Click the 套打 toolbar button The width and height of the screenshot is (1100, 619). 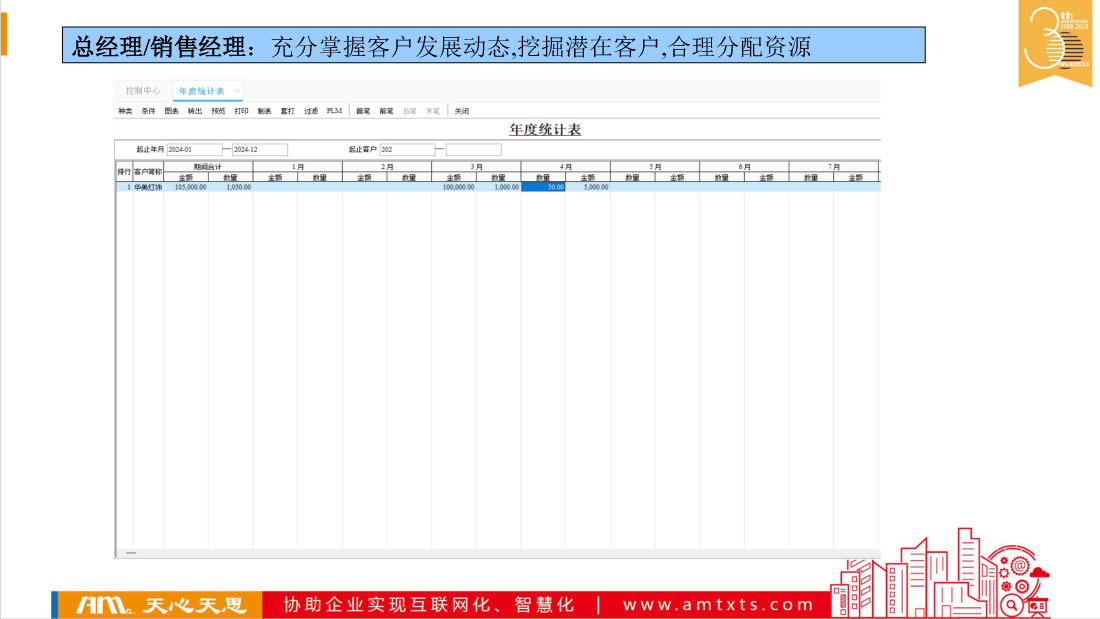tap(287, 111)
